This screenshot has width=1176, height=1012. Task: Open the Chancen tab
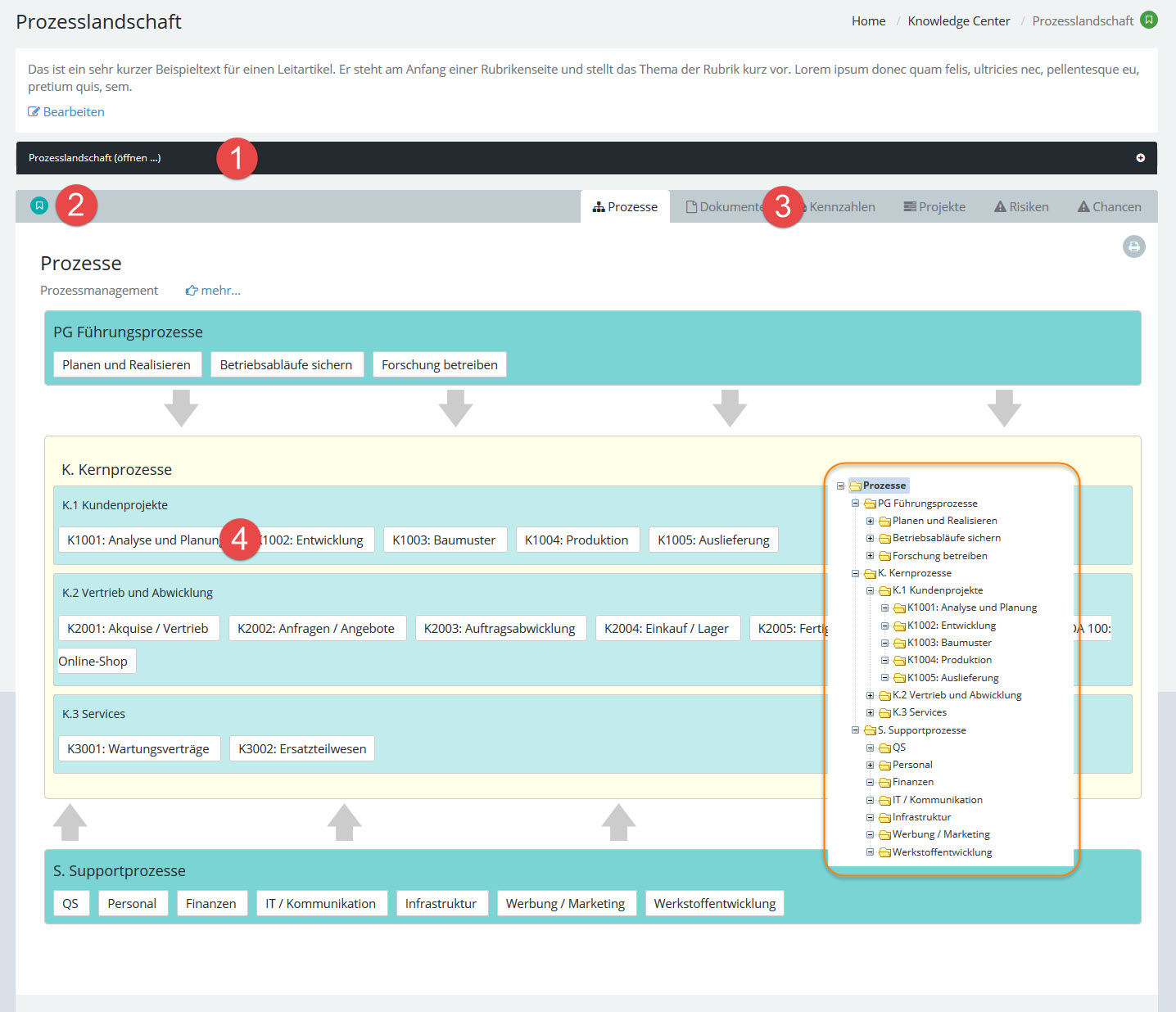tap(1109, 207)
